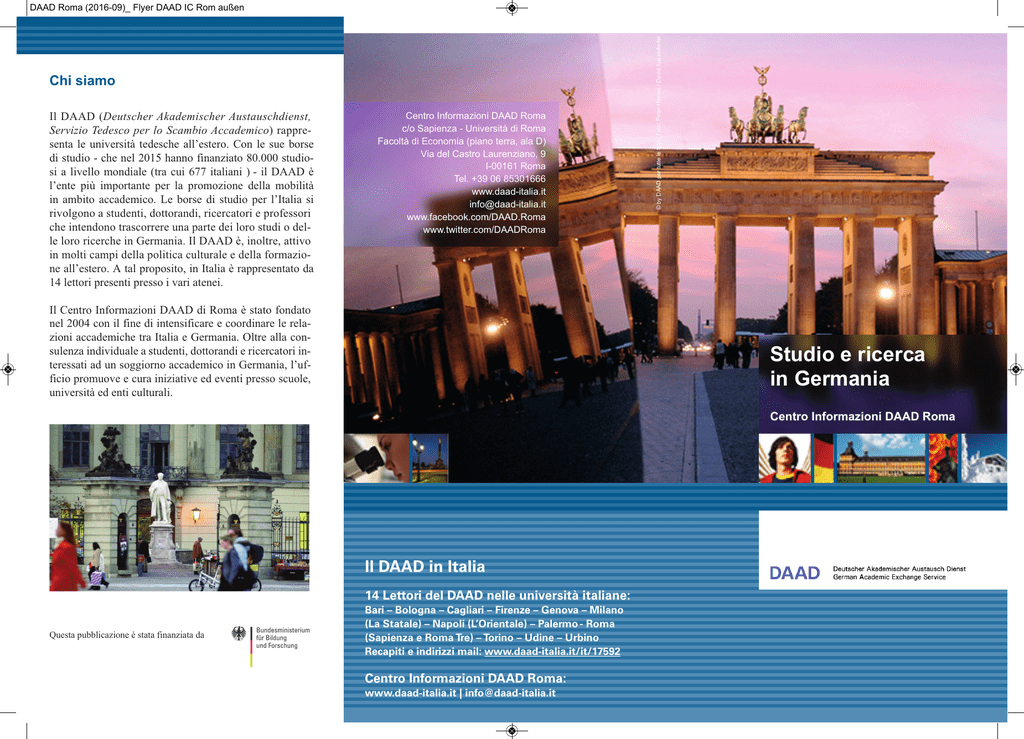Click "Centro Informazioni DAAD Roma" under the title
1024x739 pixels.
(x=862, y=417)
